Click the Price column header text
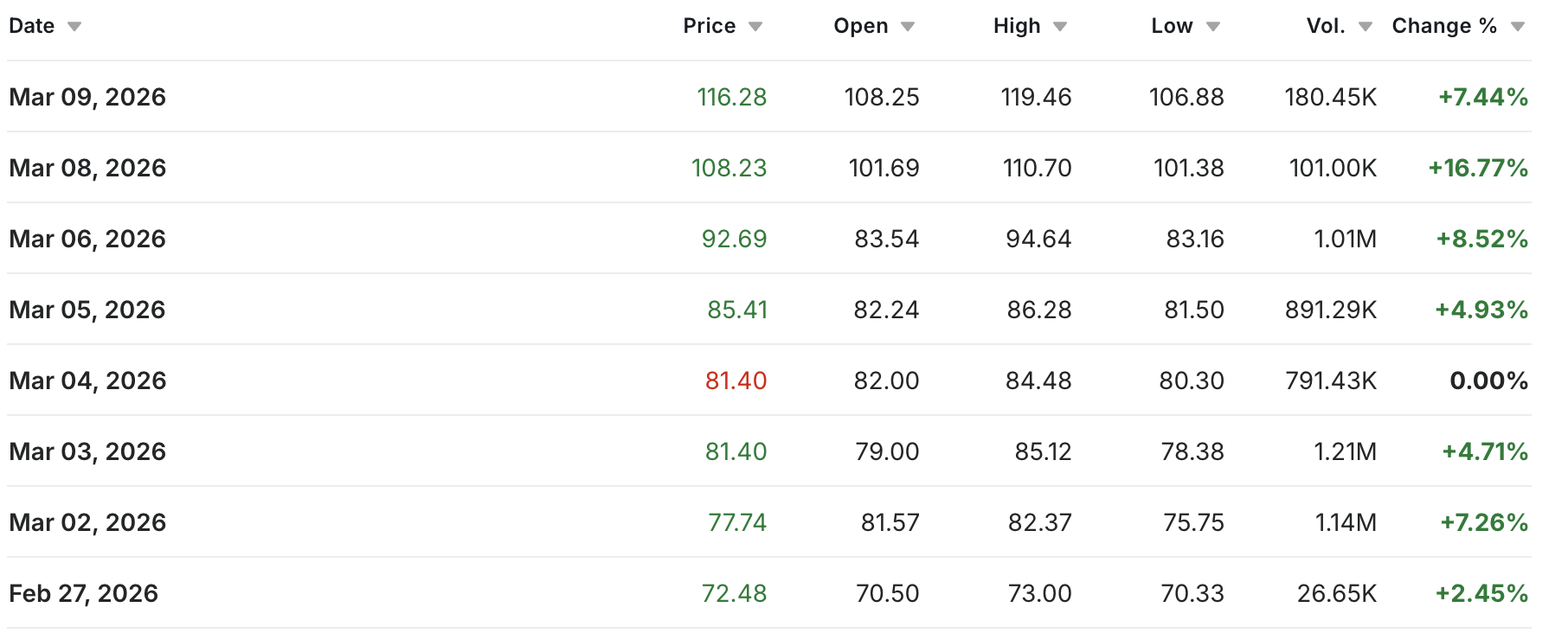The image size is (1568, 633). (709, 26)
